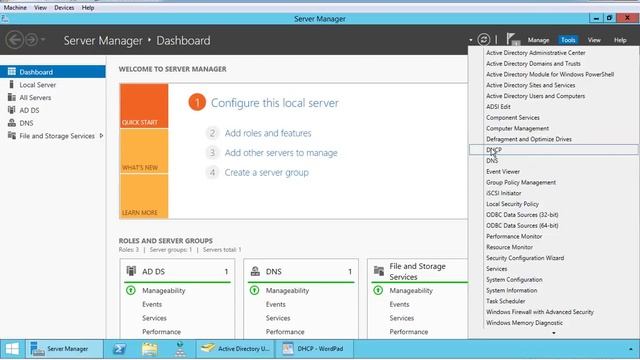Open Active Directory Sites and Services
Screen dimensions: 640x360
point(530,85)
